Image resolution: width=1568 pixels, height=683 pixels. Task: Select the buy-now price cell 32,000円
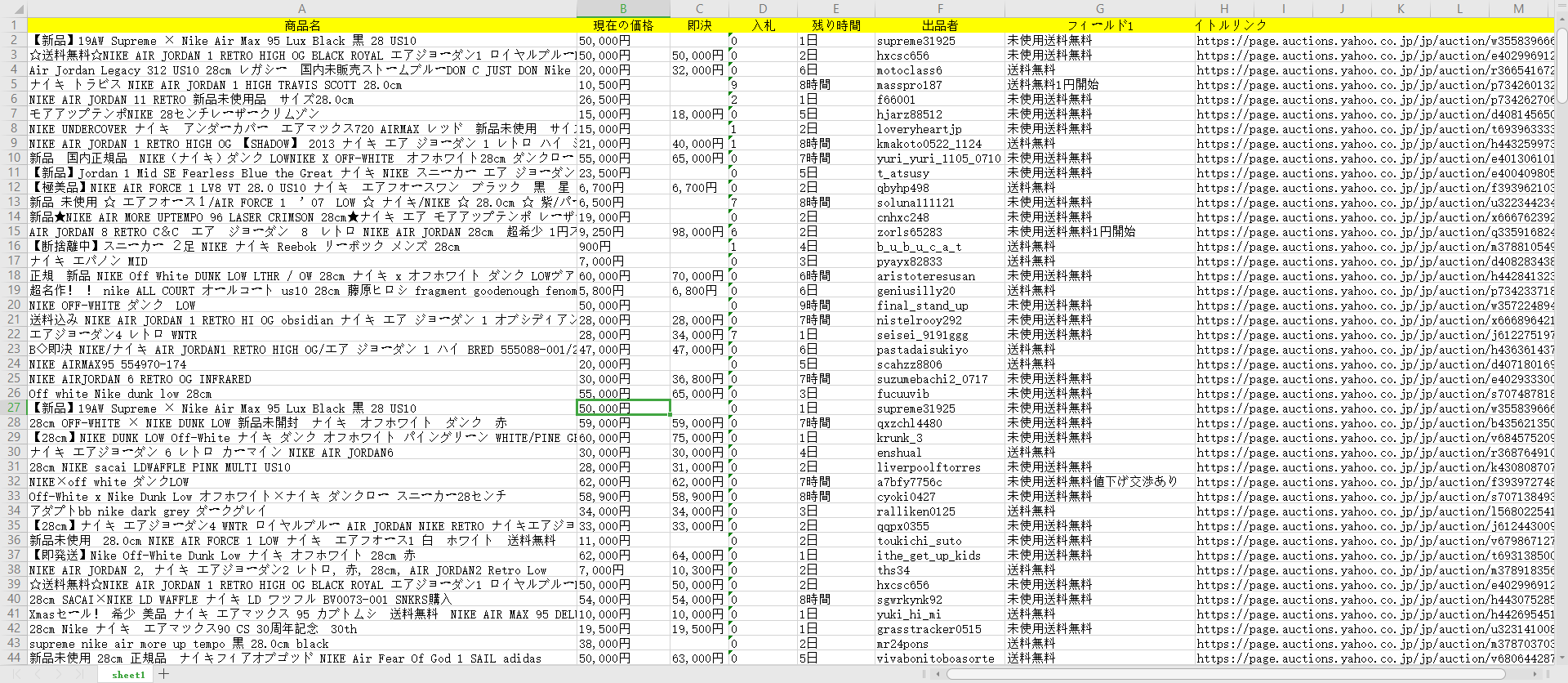(699, 70)
